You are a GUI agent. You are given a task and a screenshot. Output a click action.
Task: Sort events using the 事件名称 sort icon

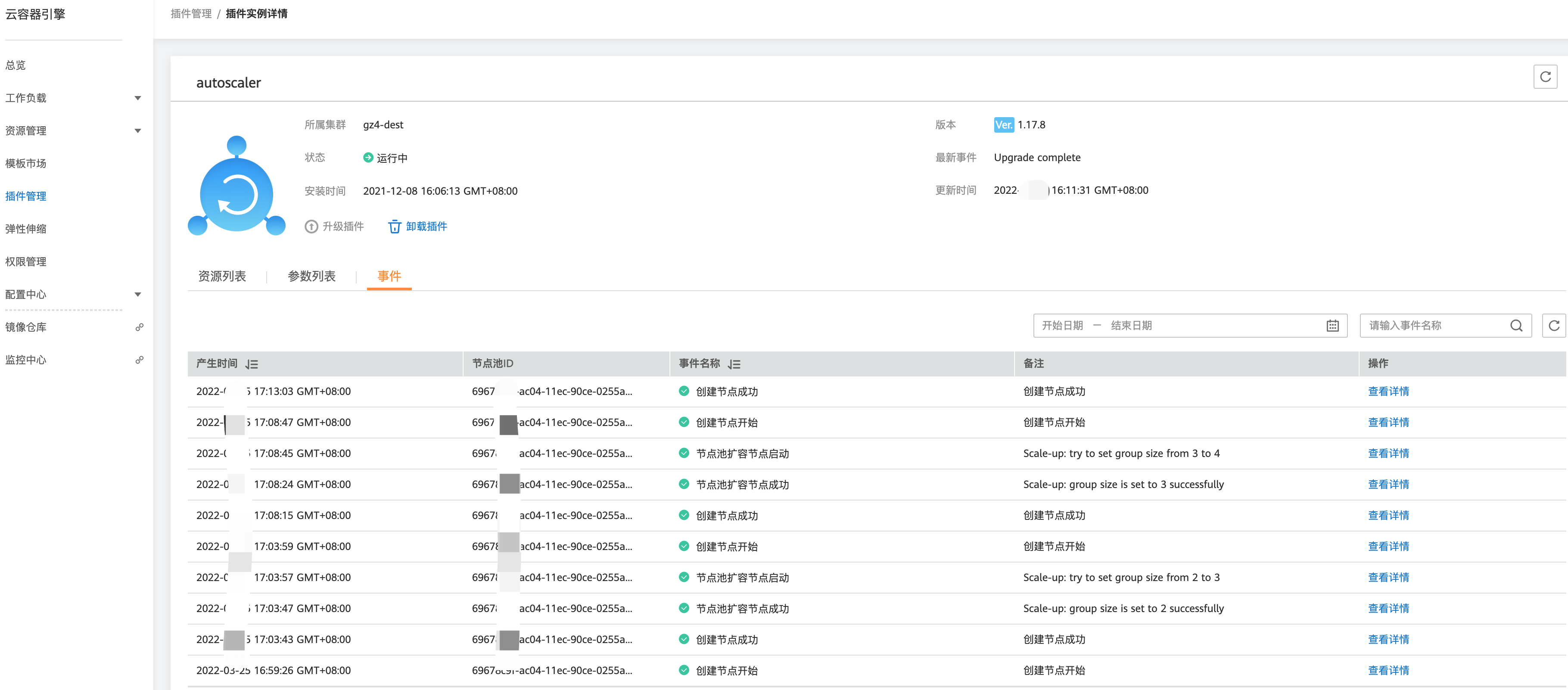click(x=734, y=364)
